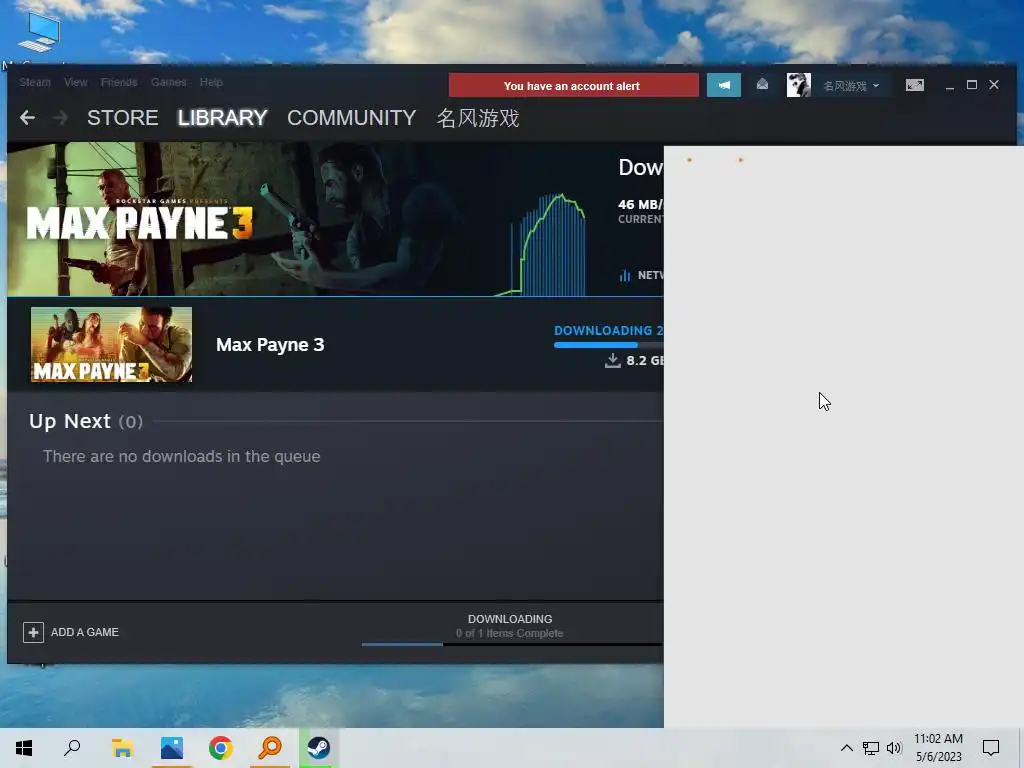The height and width of the screenshot is (768, 1024).
Task: Click the DOWNLOADING label above the blue bar
Action: pyautogui.click(x=608, y=331)
